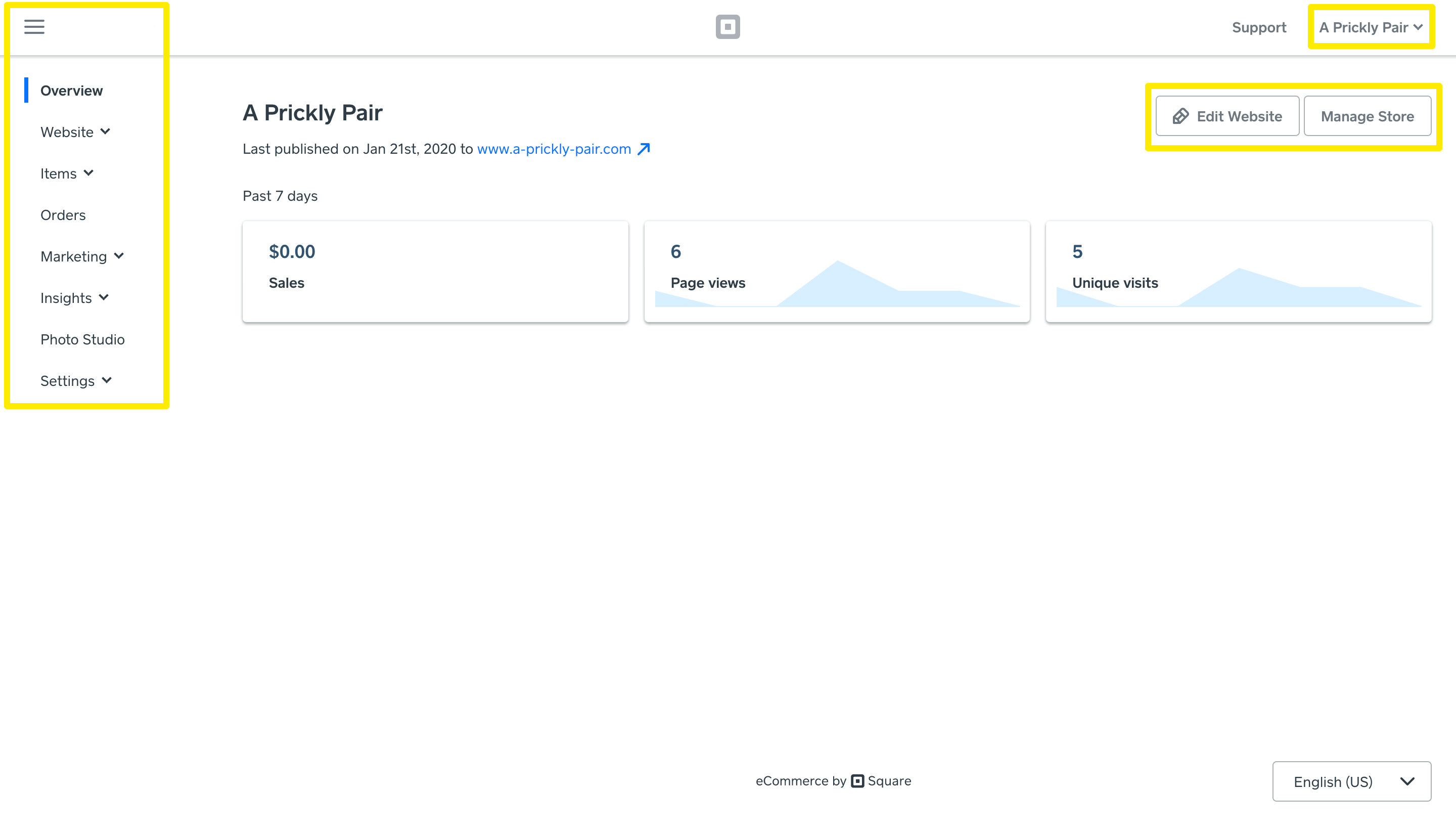
Task: Click the Settings label in the sidebar
Action: point(68,380)
